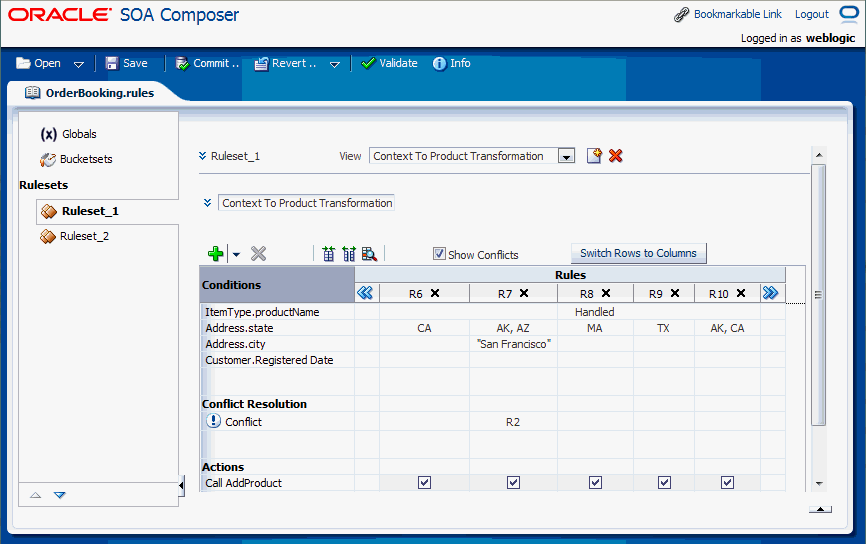Click the create new decision table icon
The width and height of the screenshot is (866, 544).
click(x=594, y=156)
